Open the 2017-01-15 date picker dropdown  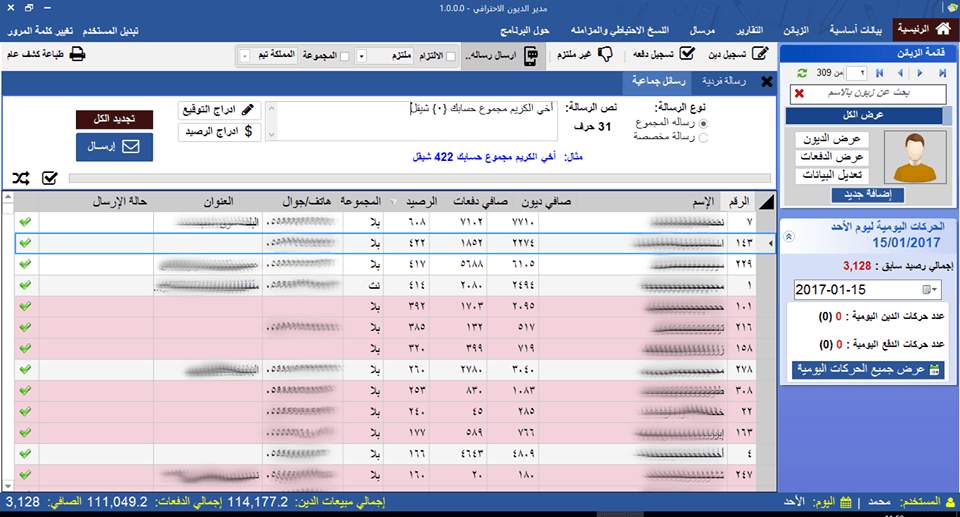point(930,290)
